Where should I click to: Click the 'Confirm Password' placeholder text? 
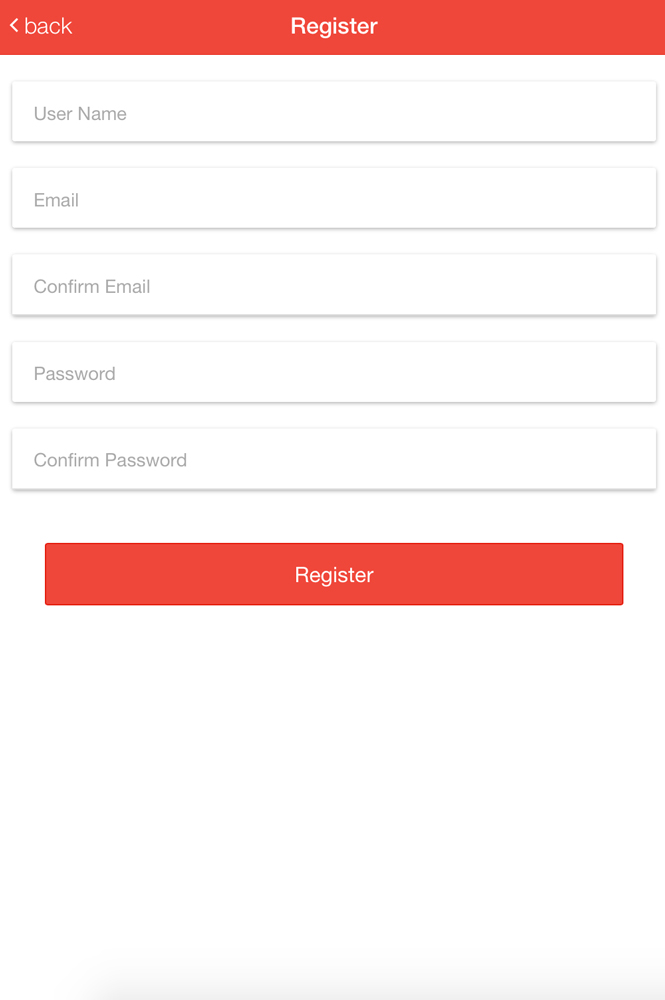point(110,460)
